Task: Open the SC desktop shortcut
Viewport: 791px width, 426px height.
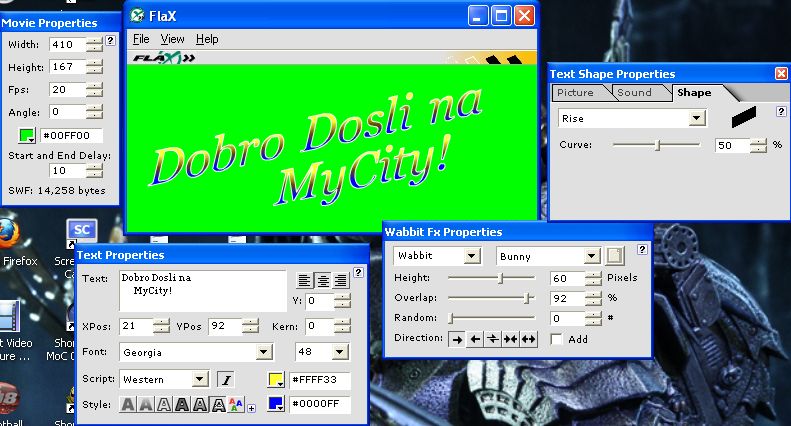Action: click(81, 231)
